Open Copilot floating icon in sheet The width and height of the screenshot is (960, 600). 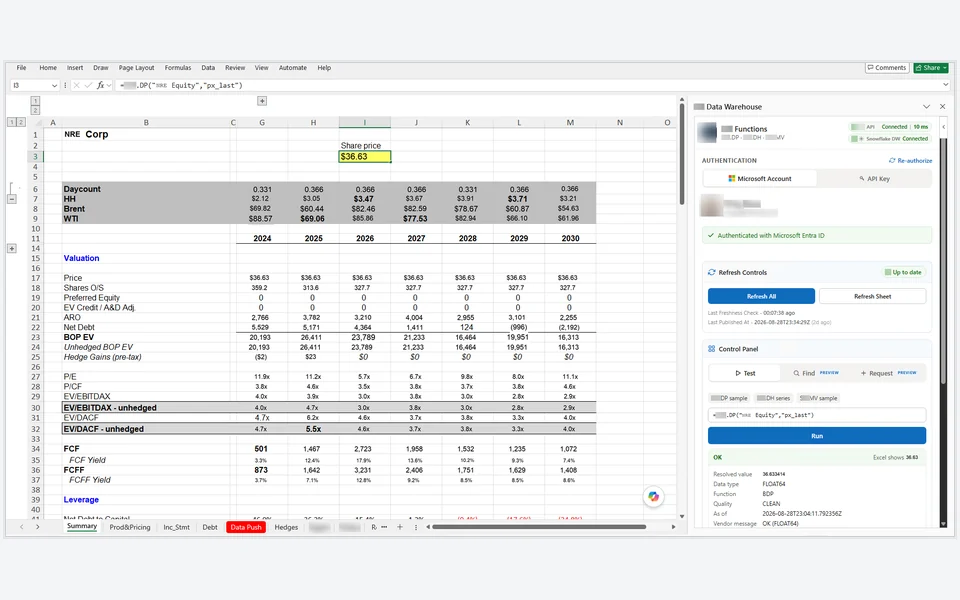pyautogui.click(x=653, y=497)
